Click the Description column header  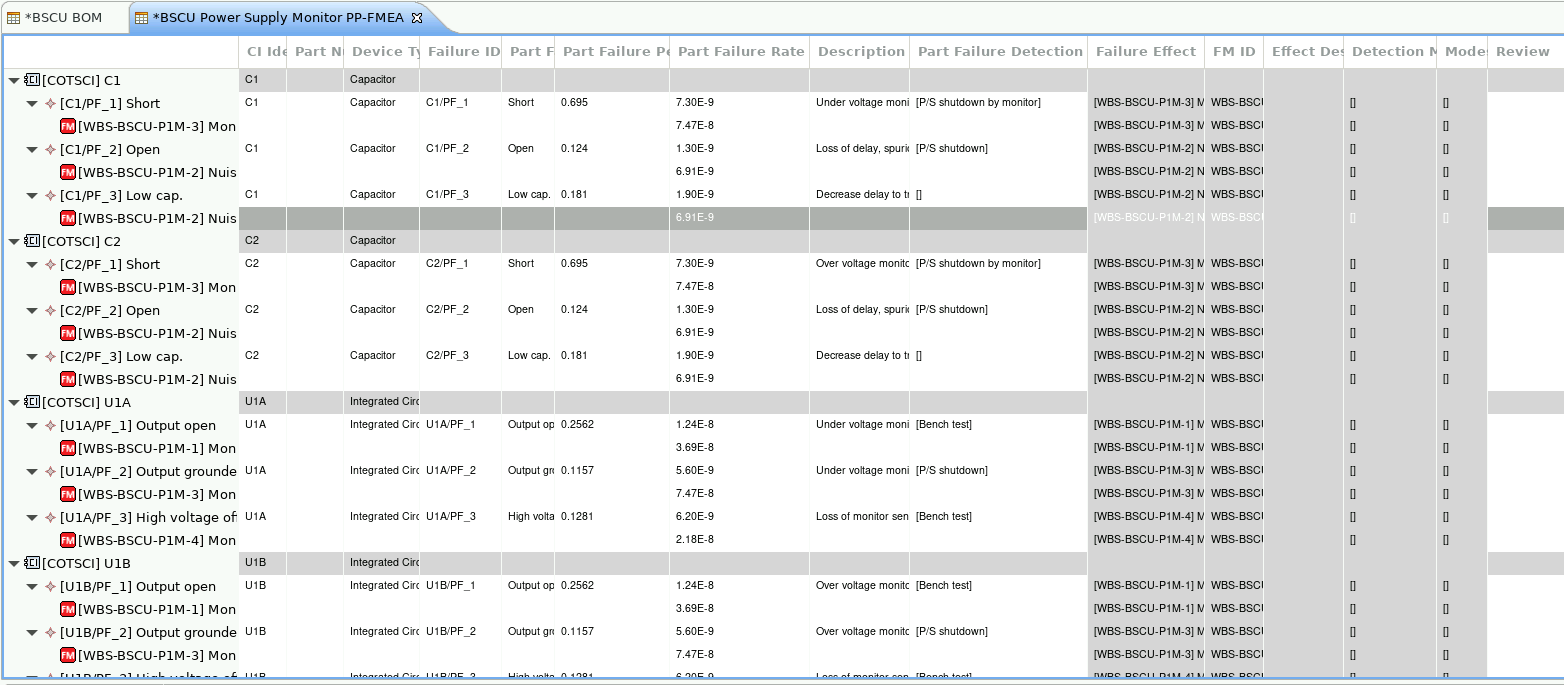860,52
